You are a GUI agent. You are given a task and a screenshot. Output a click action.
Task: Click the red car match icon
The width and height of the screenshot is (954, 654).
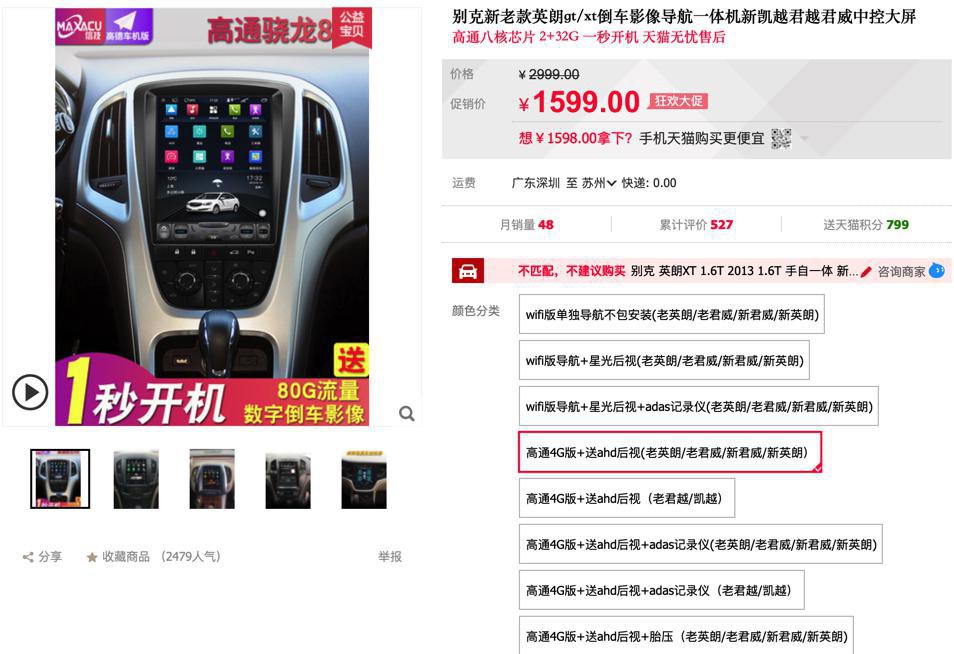click(467, 271)
